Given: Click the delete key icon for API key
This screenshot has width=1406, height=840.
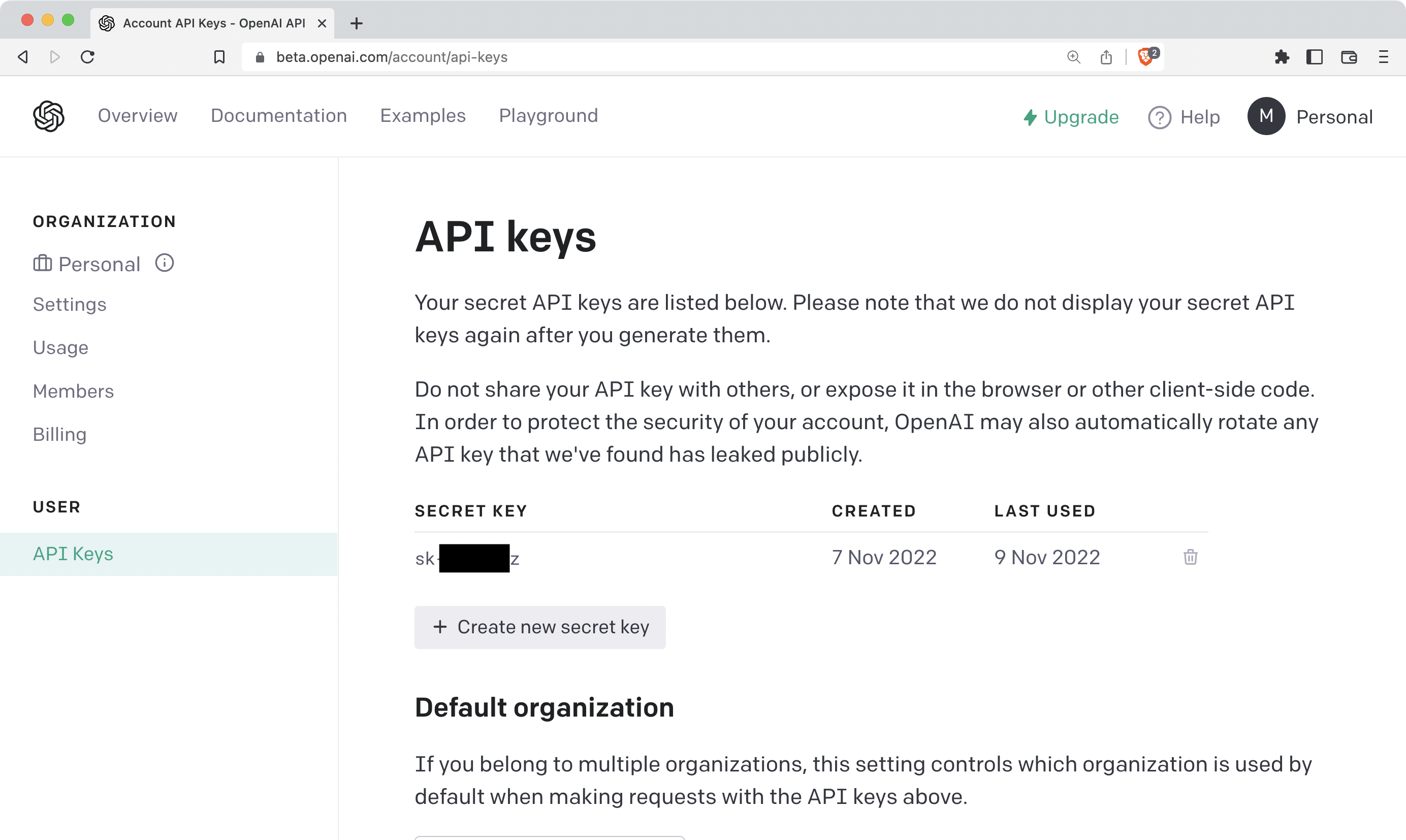Looking at the screenshot, I should pos(1190,557).
